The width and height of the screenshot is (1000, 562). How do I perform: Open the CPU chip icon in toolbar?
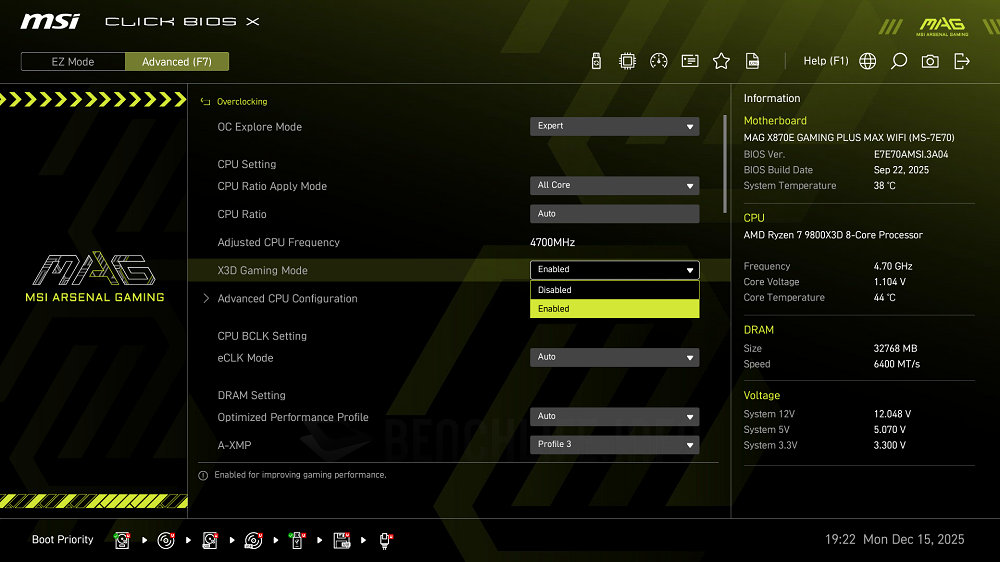click(627, 61)
